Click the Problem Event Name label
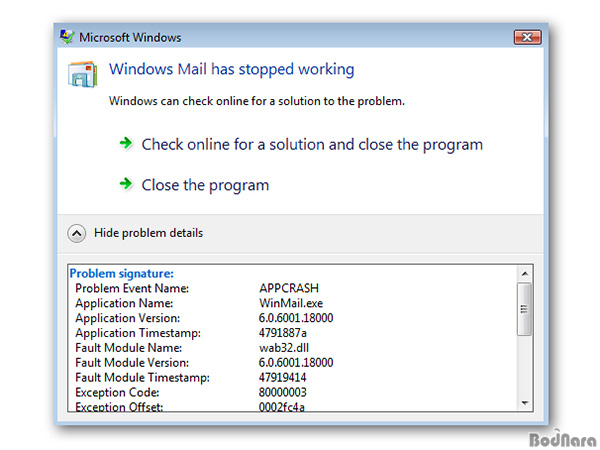The height and width of the screenshot is (450, 600). 132,288
